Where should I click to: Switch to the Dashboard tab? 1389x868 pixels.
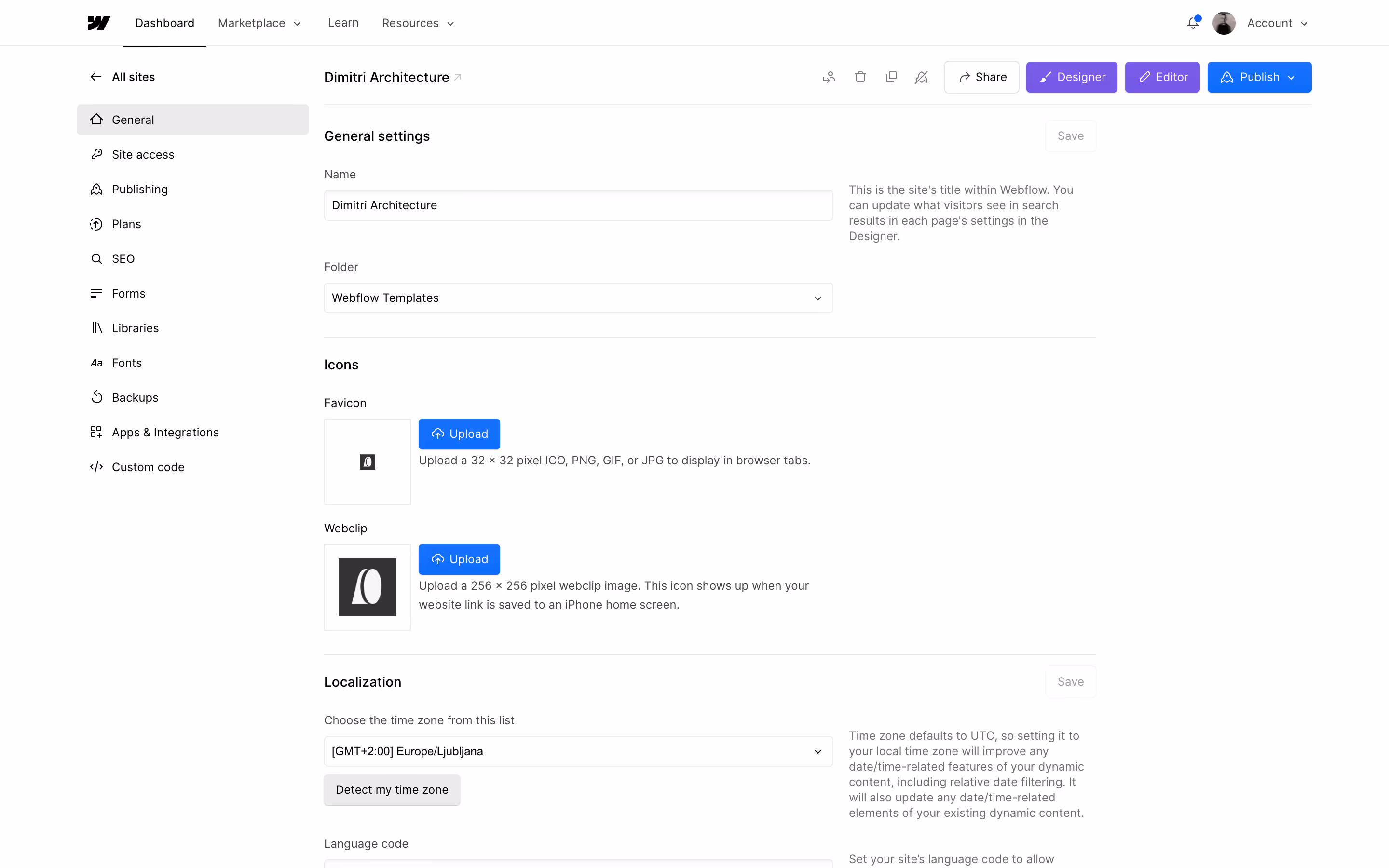coord(164,22)
